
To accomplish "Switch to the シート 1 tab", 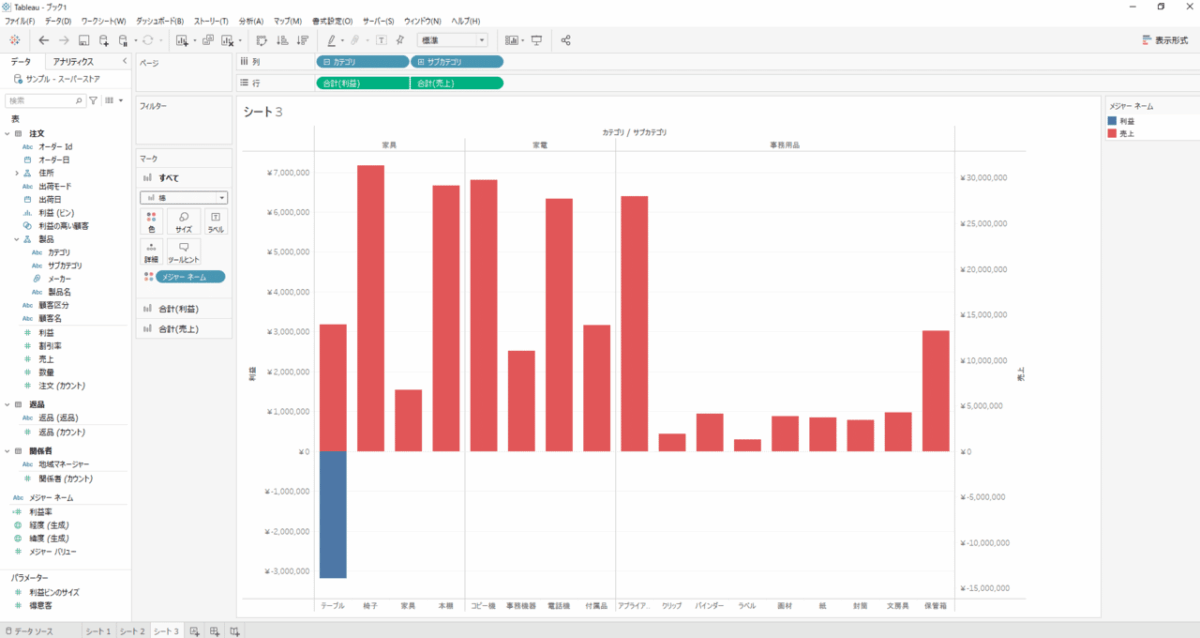I will click(x=97, y=631).
